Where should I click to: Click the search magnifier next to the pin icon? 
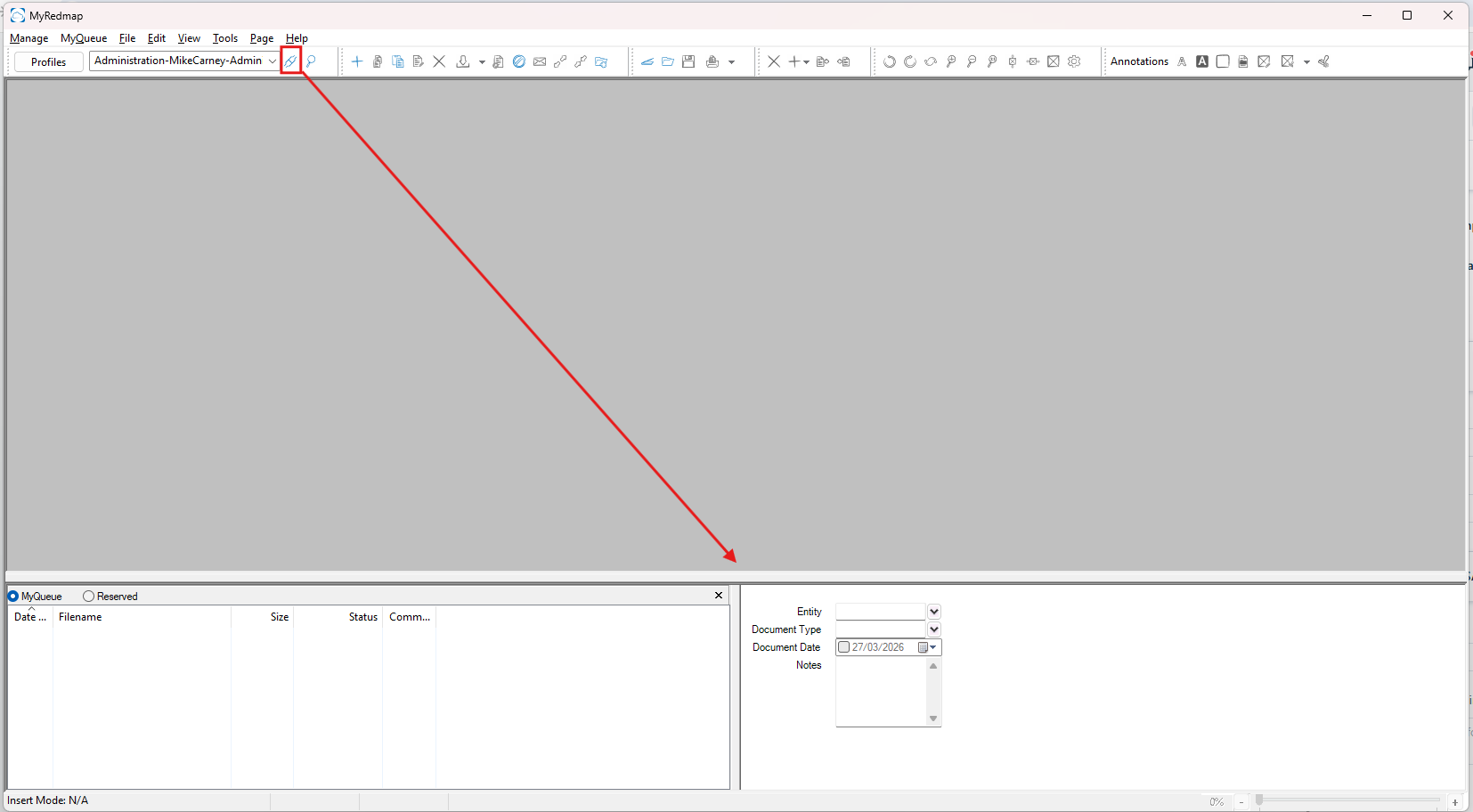(x=311, y=61)
